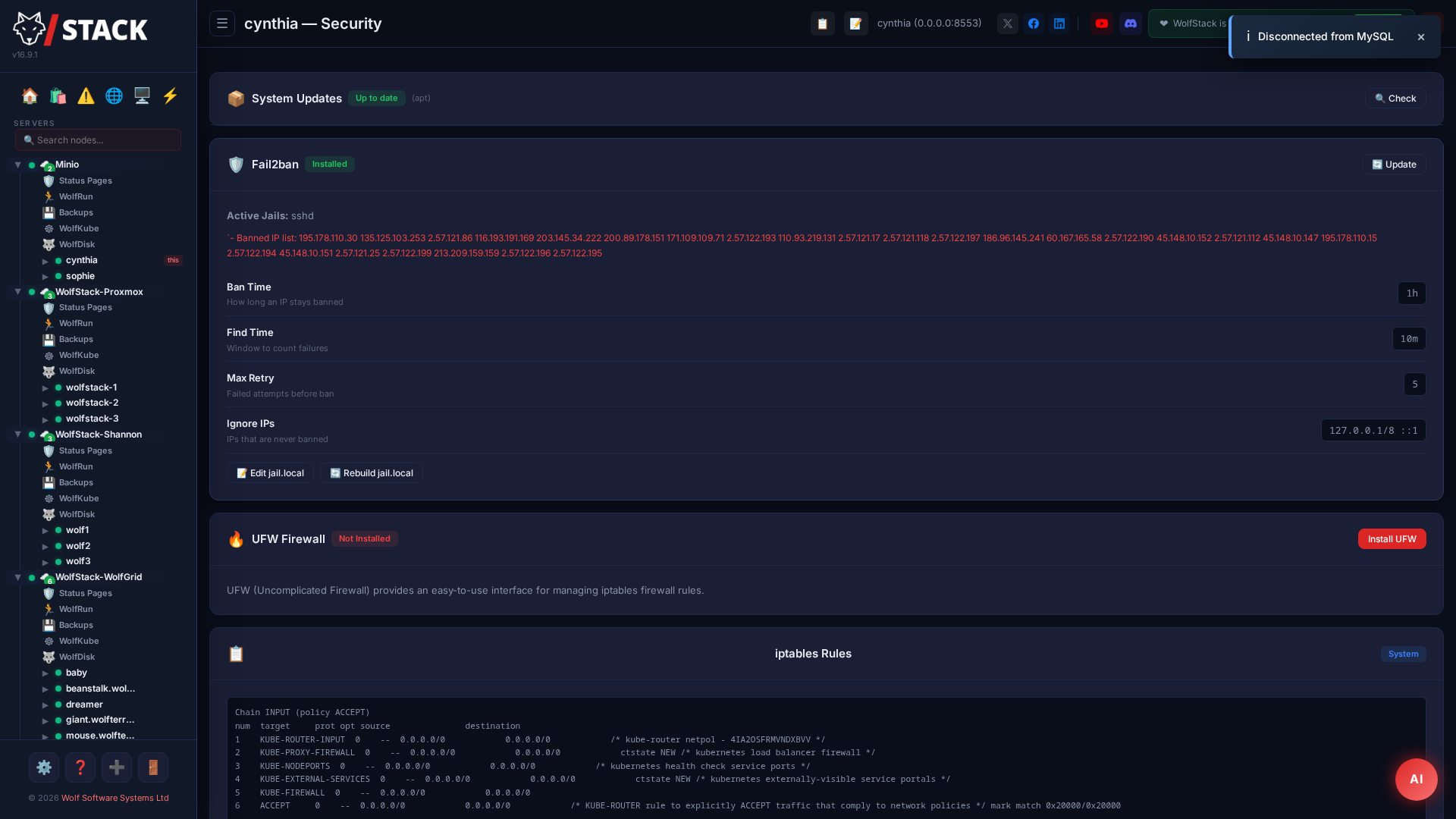Click the iptables Rules clipboard icon

(x=236, y=654)
